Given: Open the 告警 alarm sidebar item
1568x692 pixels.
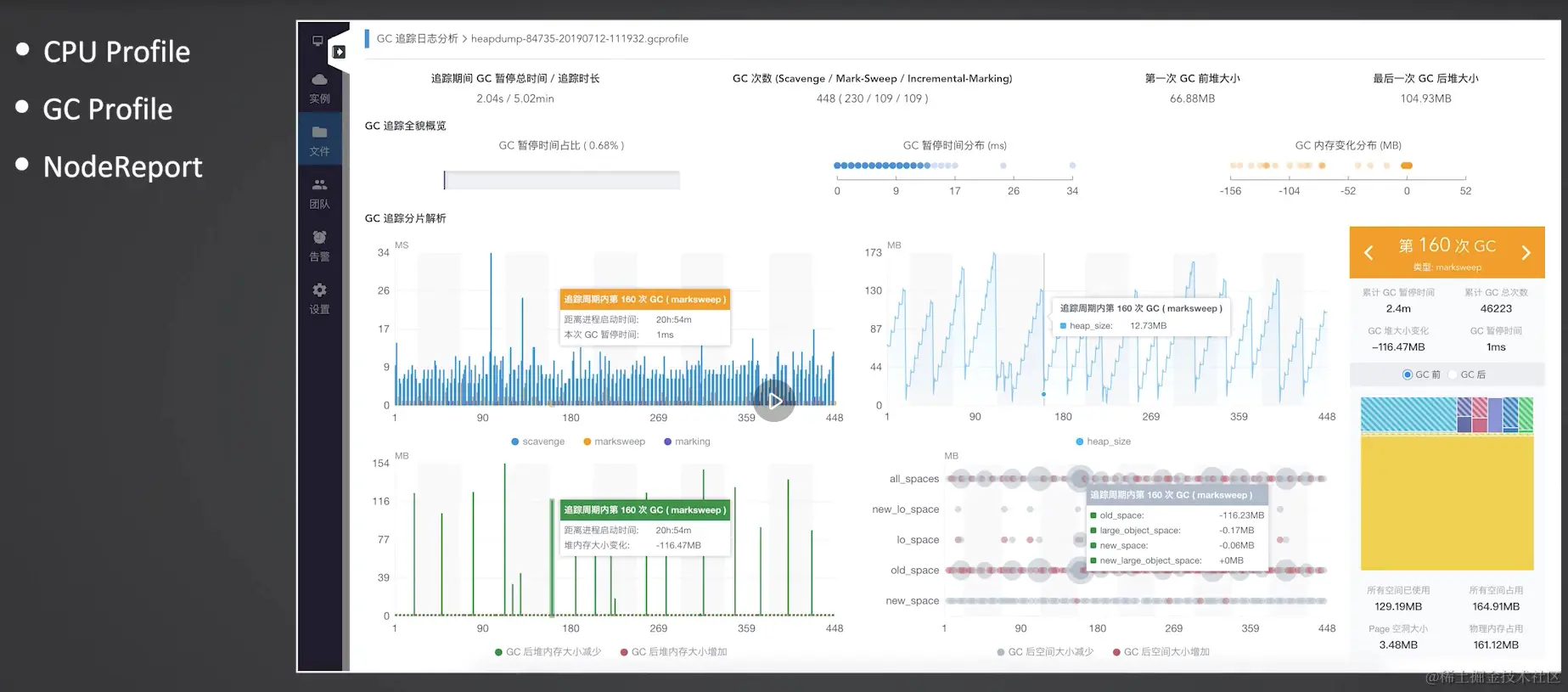Looking at the screenshot, I should [319, 246].
